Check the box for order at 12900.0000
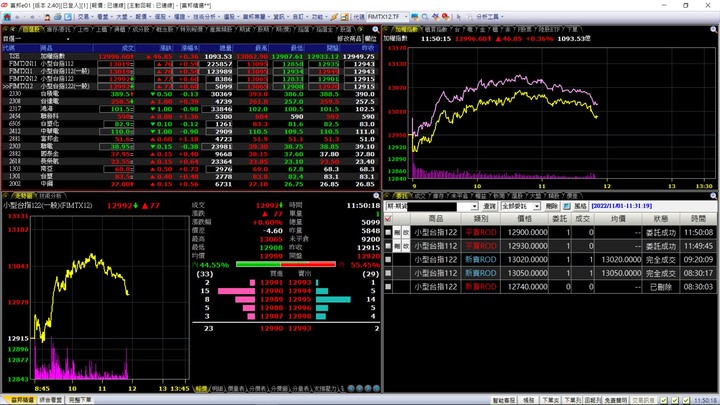The image size is (720, 405). click(x=388, y=232)
